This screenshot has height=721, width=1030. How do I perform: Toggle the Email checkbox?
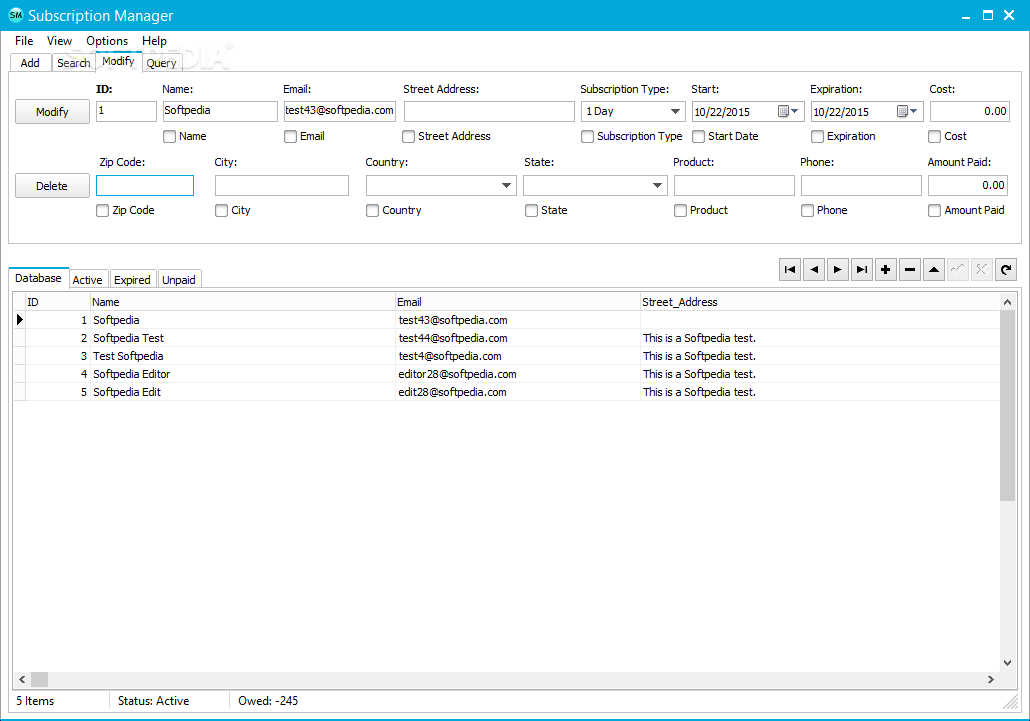click(x=290, y=137)
